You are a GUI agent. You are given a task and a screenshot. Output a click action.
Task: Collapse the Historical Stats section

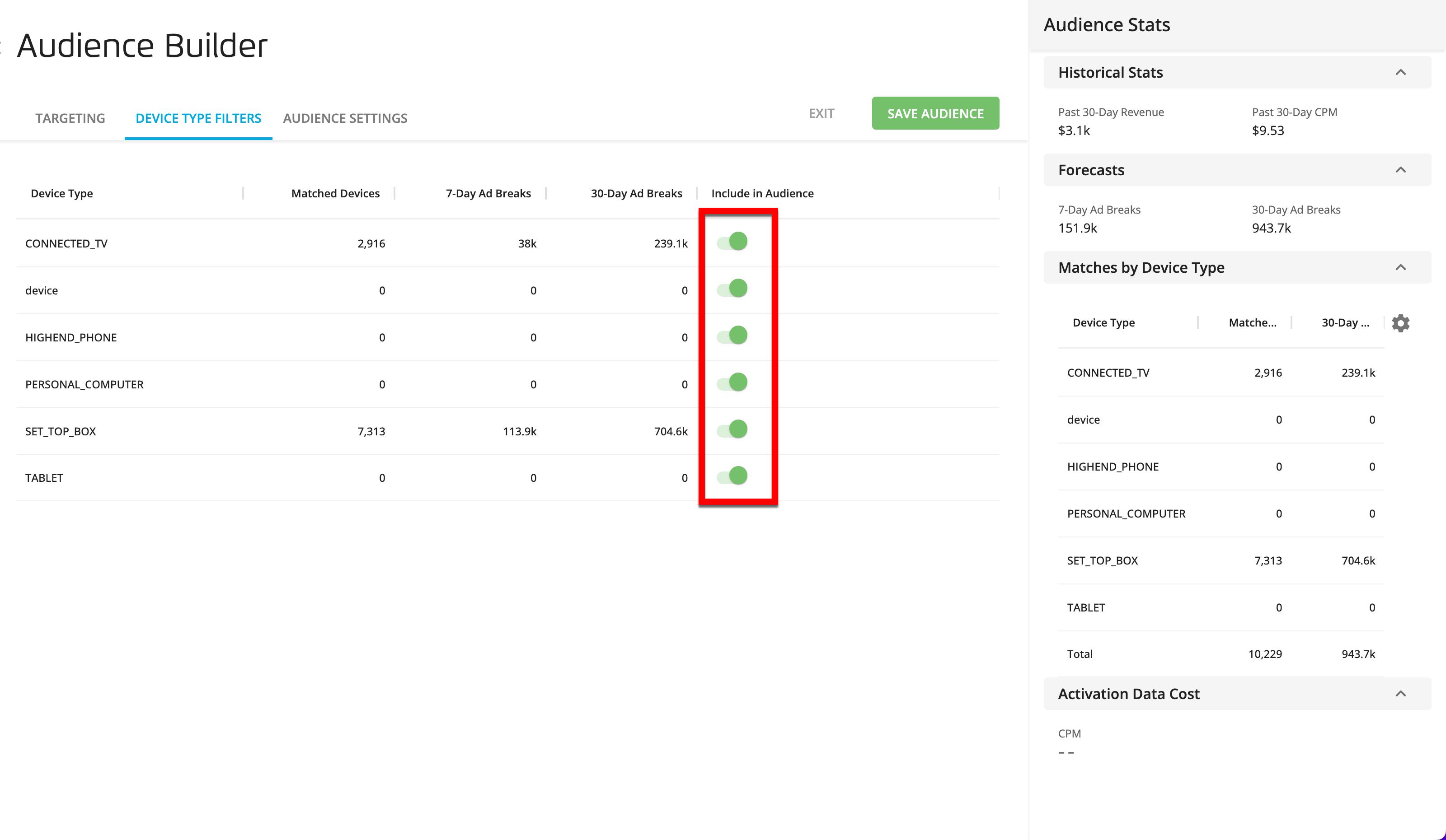pos(1400,72)
